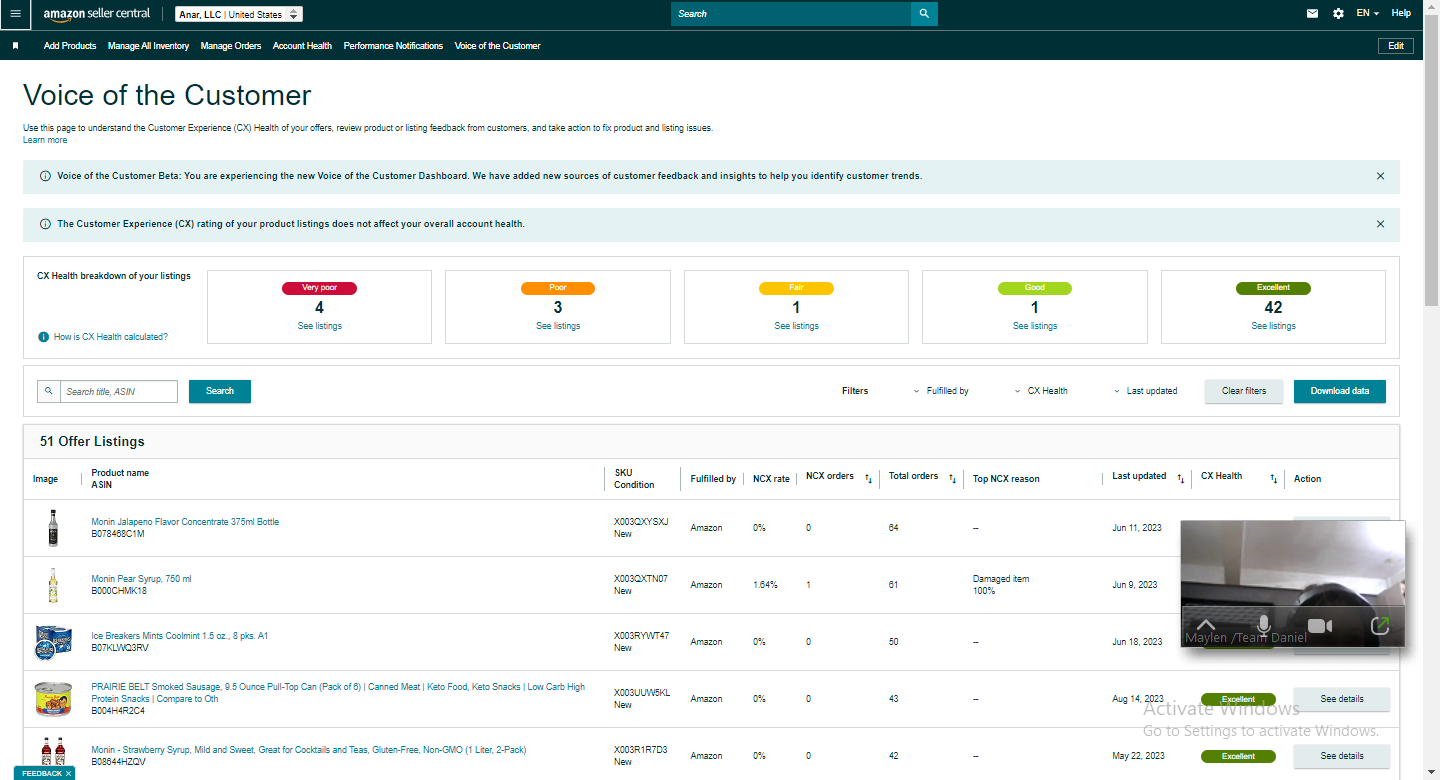The image size is (1440, 780).
Task: Click the info icon beside the CX rating notice
Action: pyautogui.click(x=45, y=224)
